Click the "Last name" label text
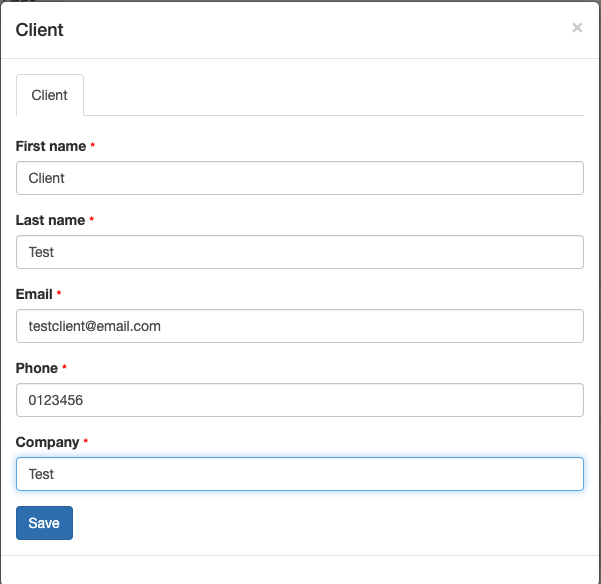The height and width of the screenshot is (584, 601). [50, 220]
